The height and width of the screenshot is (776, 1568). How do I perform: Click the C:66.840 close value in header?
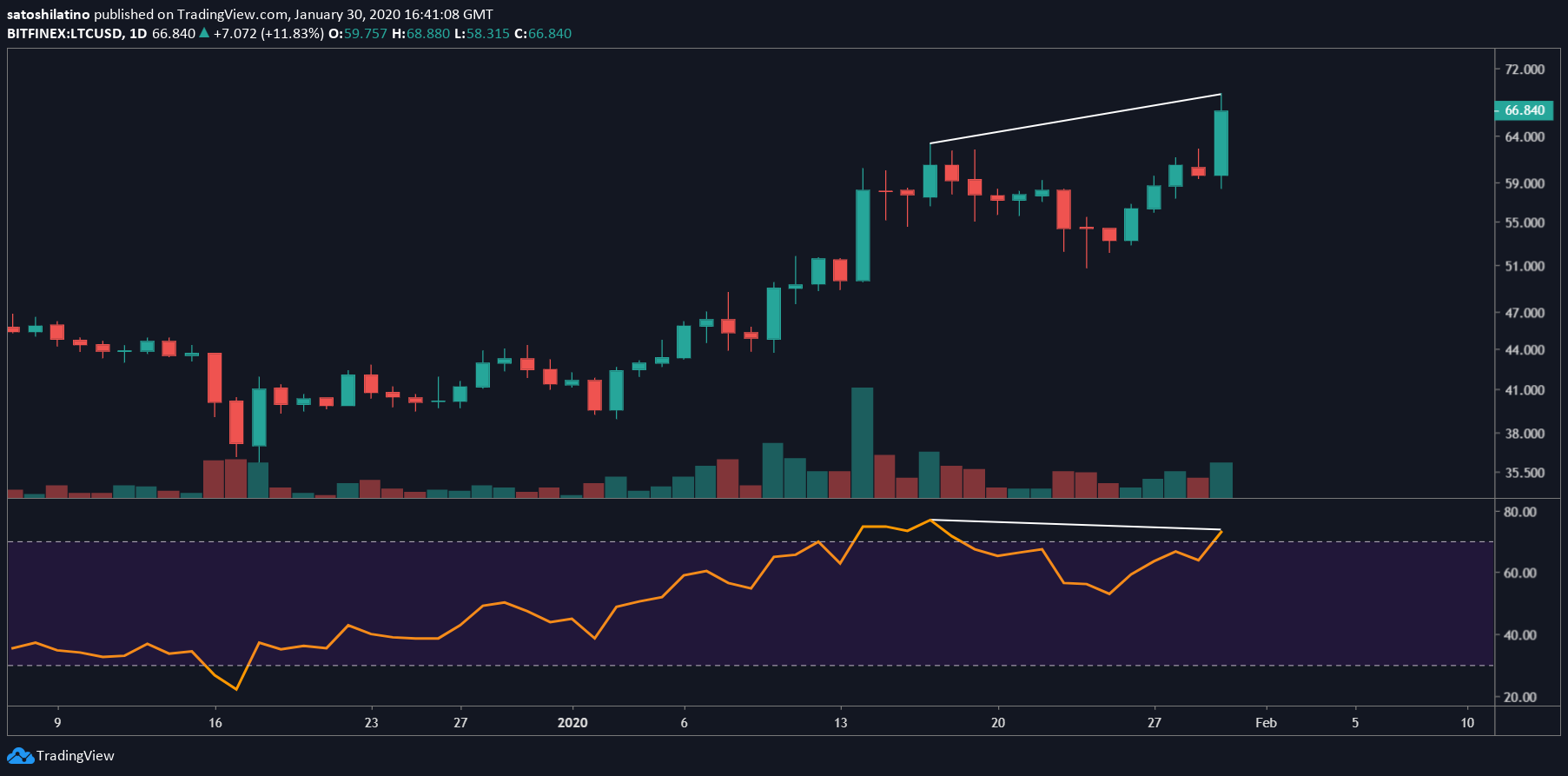543,34
